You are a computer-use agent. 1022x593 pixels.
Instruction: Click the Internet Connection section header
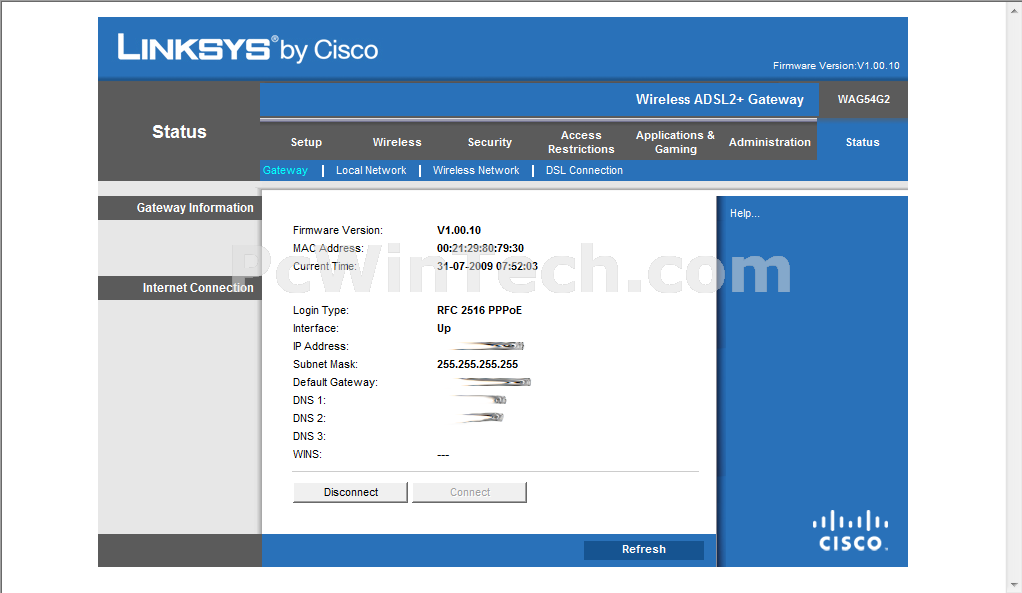[180, 288]
